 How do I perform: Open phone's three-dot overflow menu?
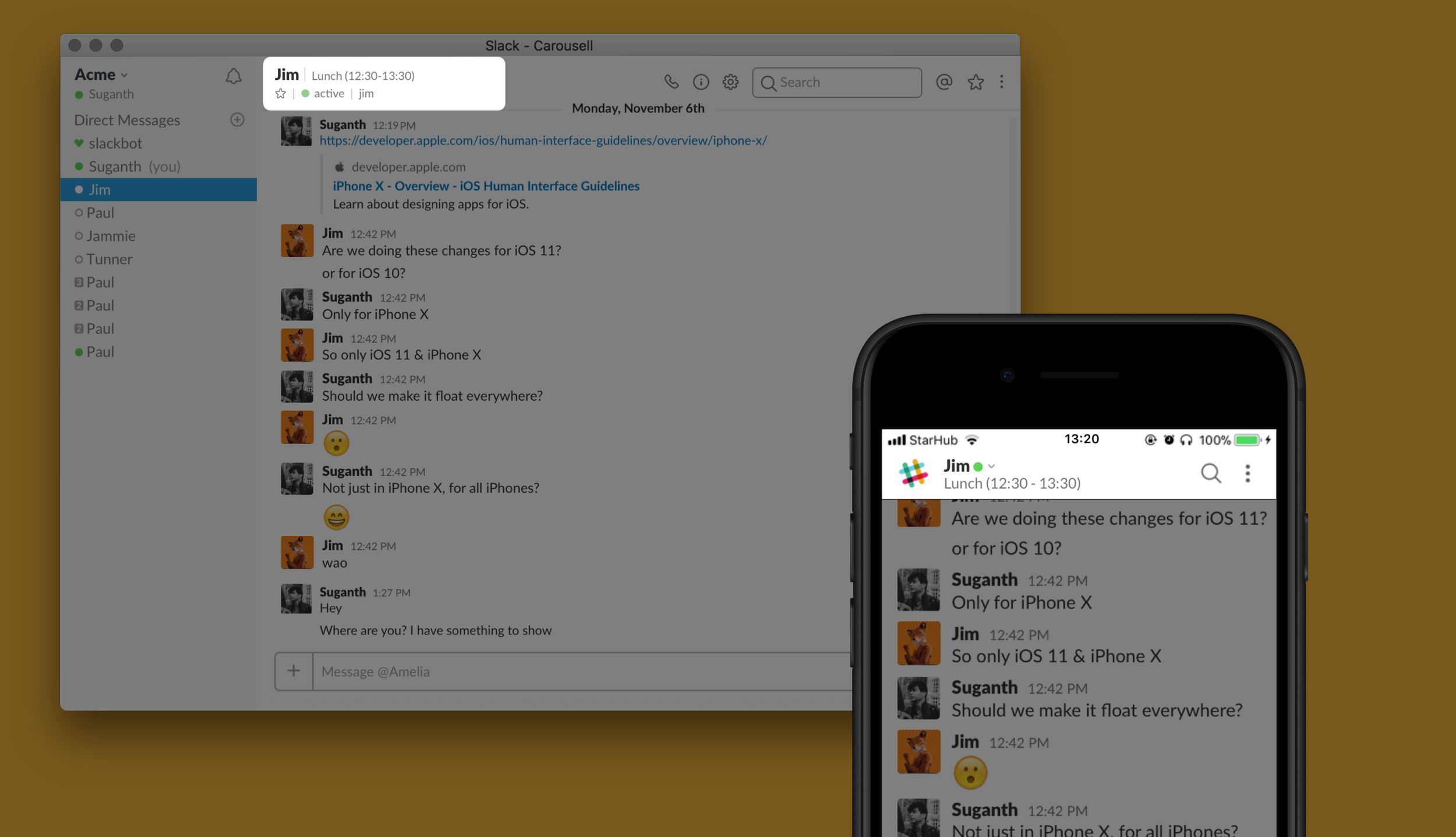click(x=1248, y=473)
